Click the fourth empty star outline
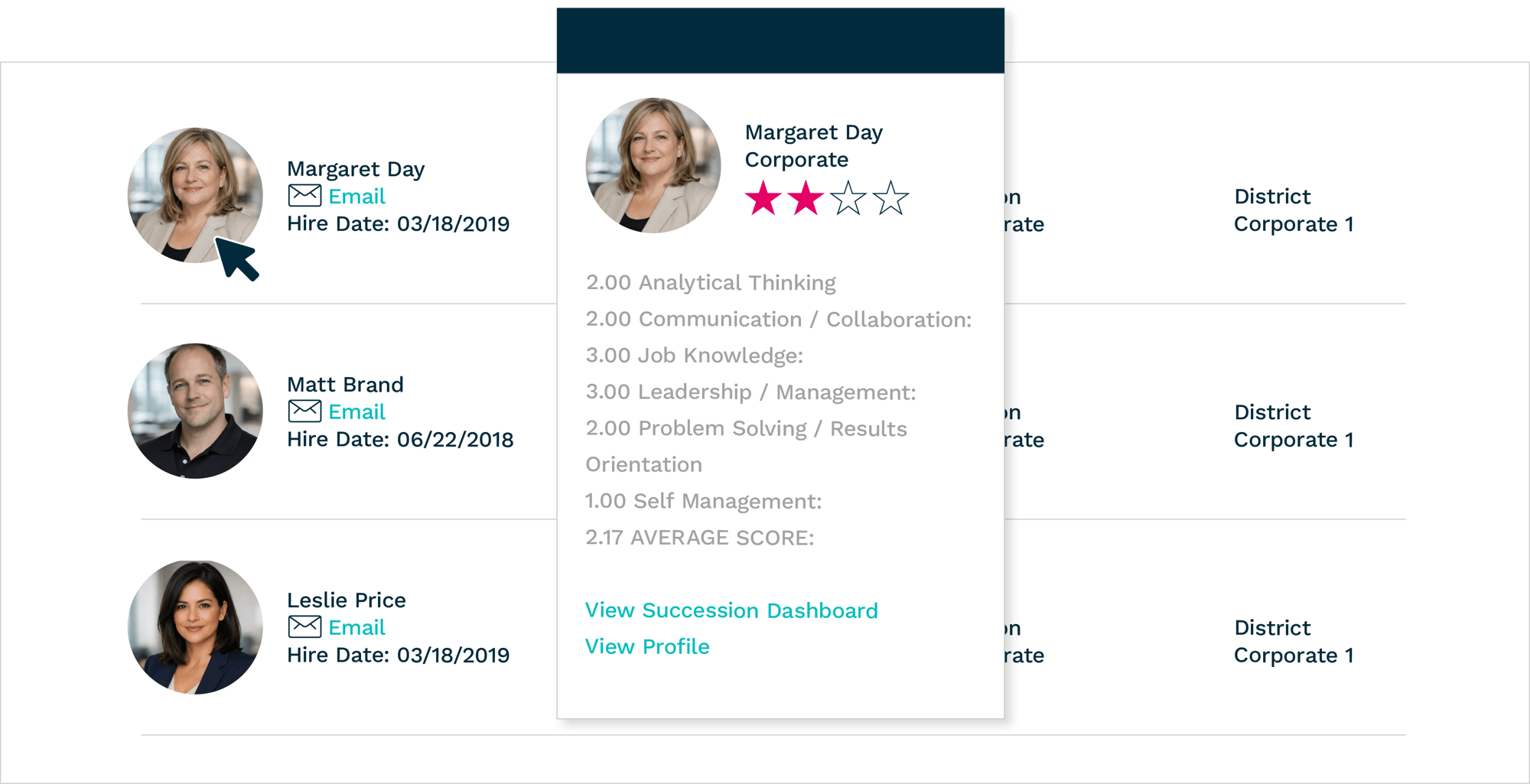 tap(890, 198)
